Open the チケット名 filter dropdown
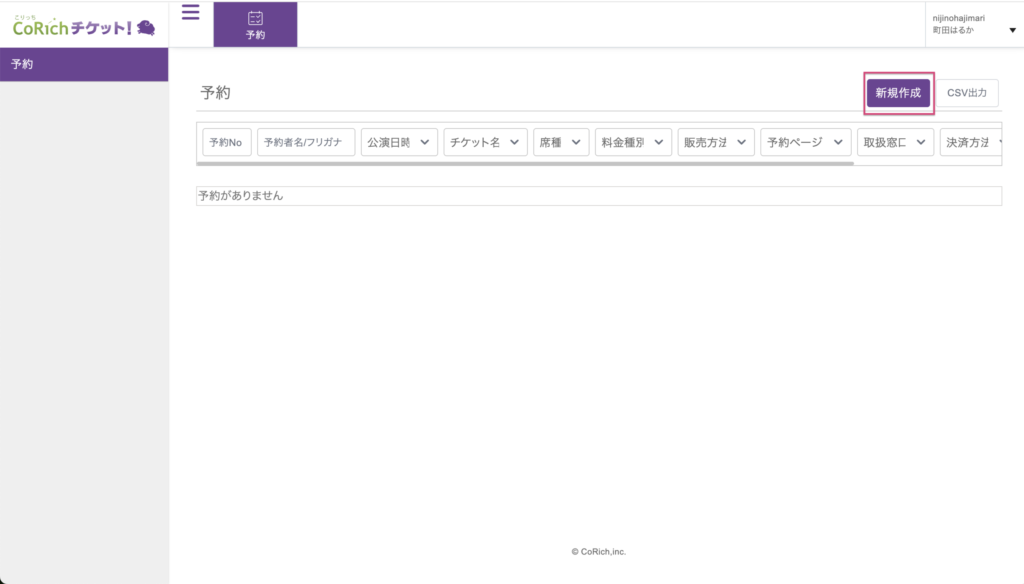Screen dimensions: 1024x584 (x=485, y=143)
